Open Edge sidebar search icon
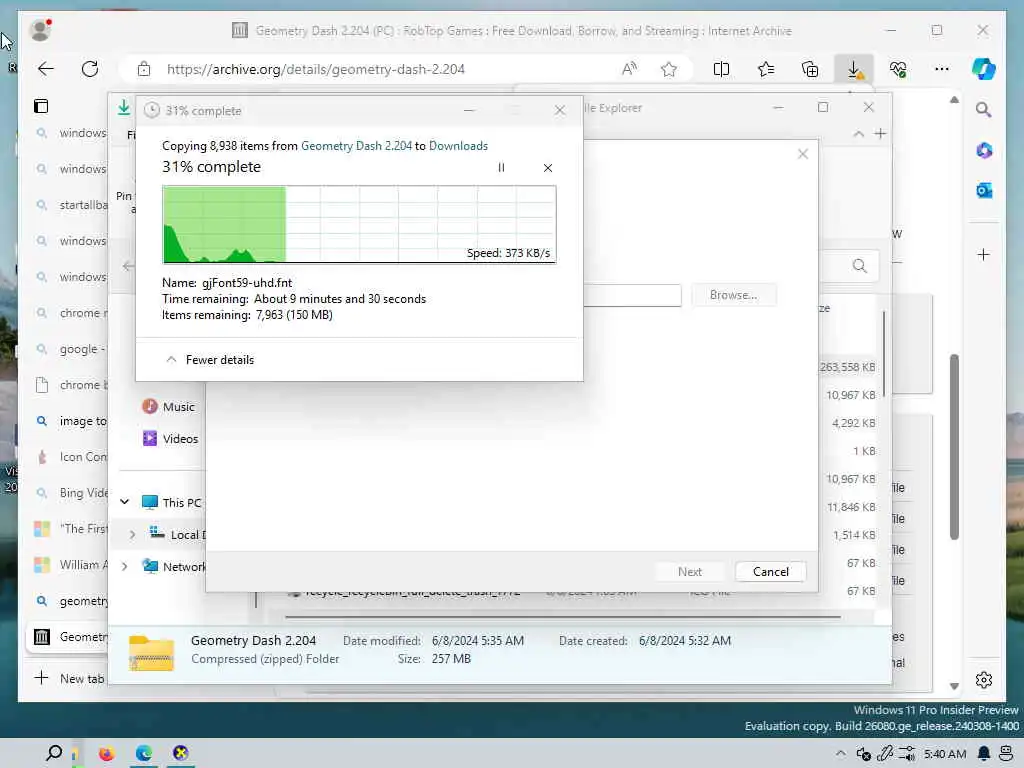 984,110
